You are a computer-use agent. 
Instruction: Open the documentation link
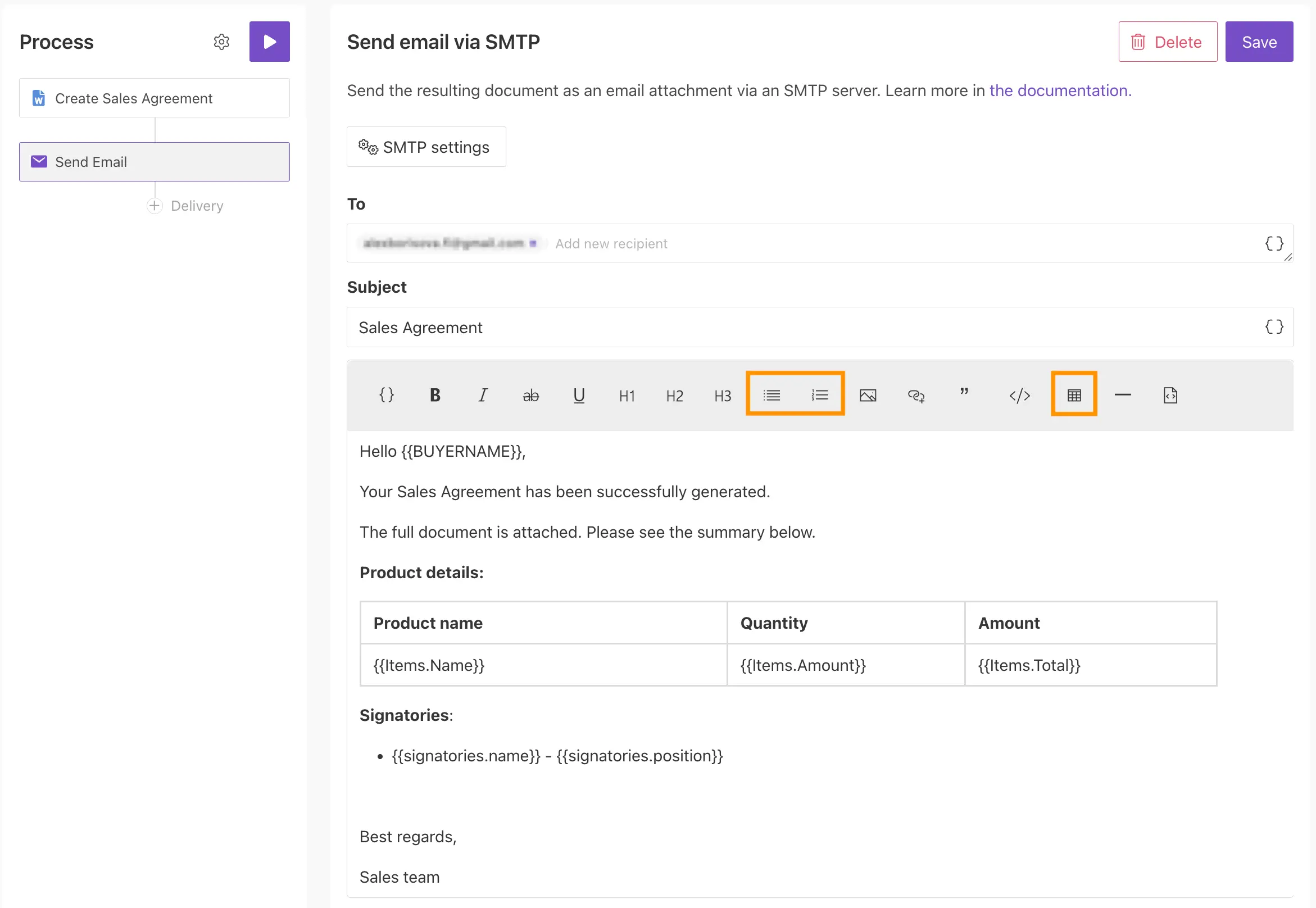1060,90
